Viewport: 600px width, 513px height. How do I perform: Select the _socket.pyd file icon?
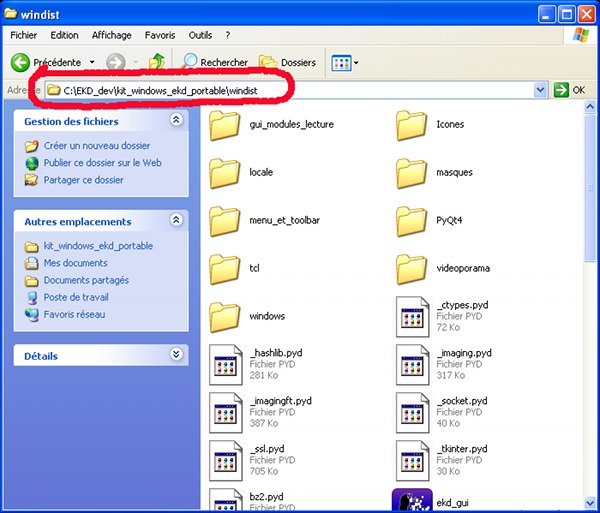(x=412, y=412)
